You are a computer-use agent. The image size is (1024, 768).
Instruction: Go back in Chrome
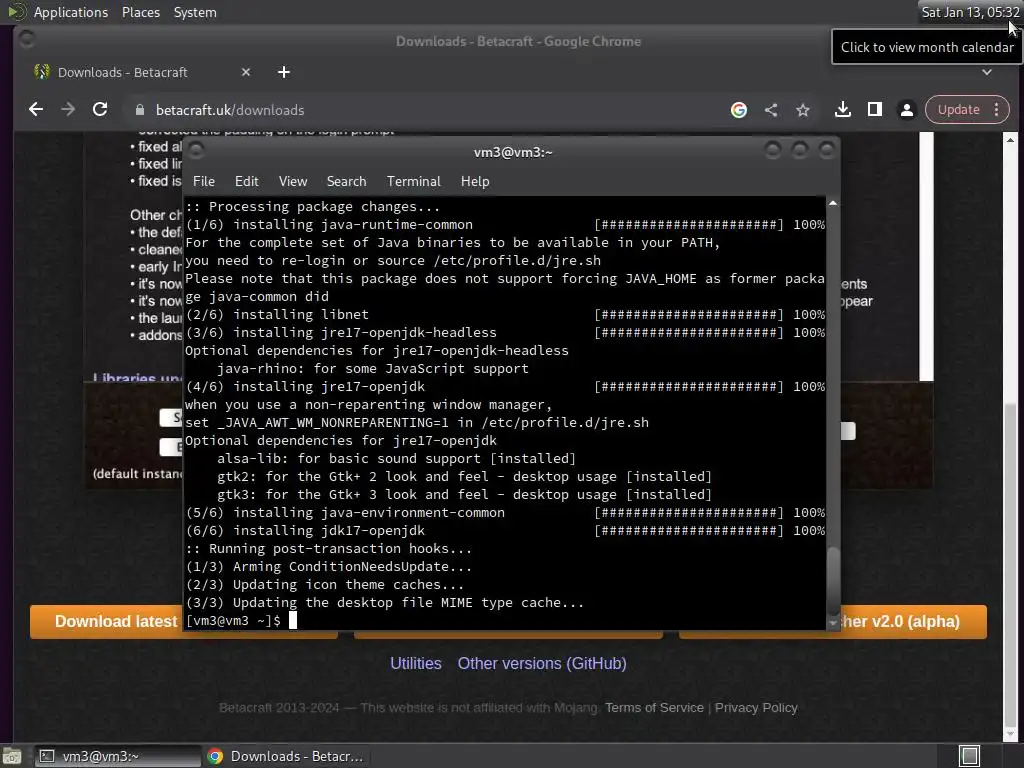36,110
